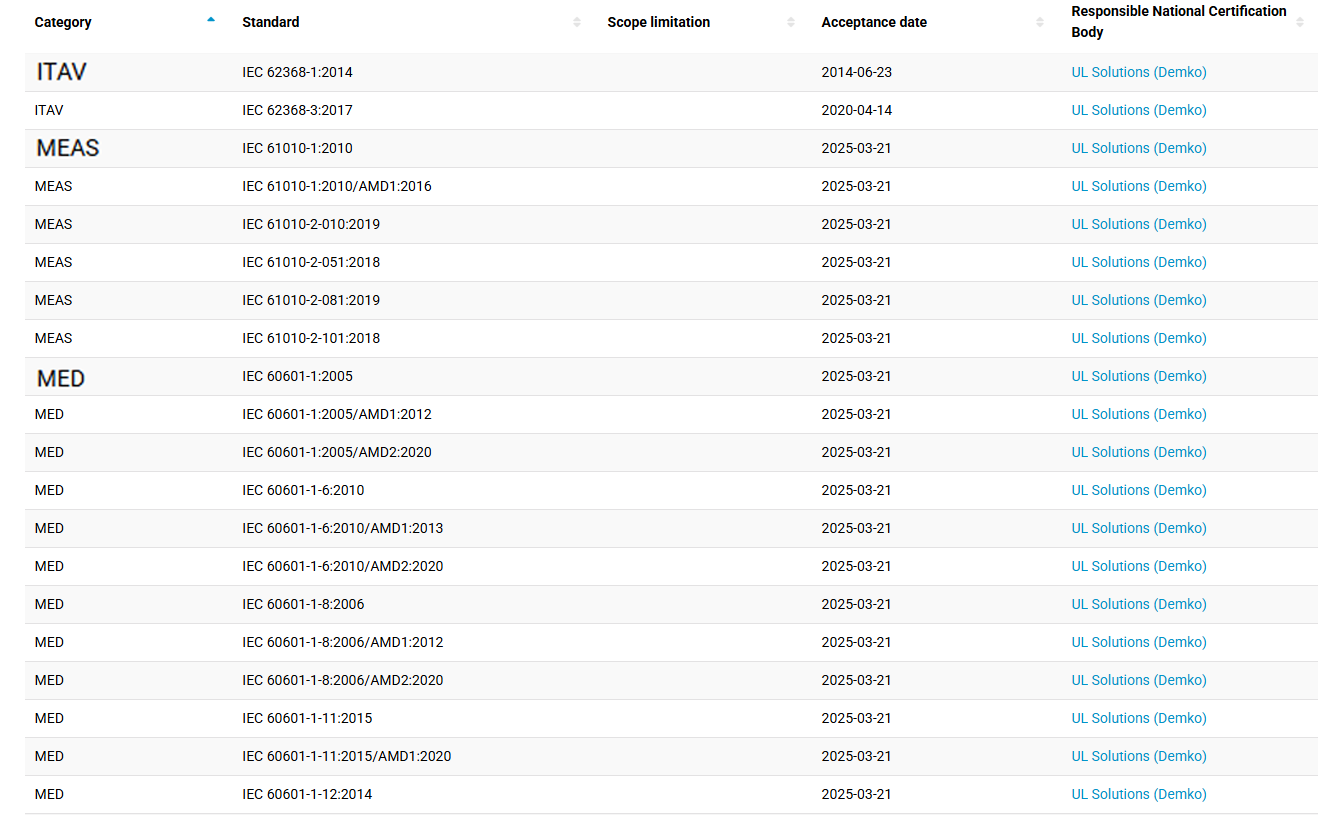Open UL Solutions link for IEC 60601-1:2005
Screen dimensions: 1318x815
[x=1138, y=376]
